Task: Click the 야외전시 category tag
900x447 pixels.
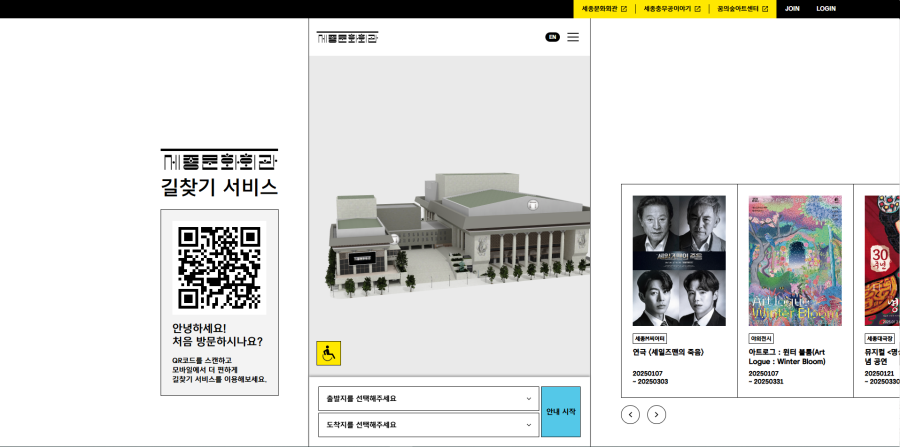Action: point(761,339)
